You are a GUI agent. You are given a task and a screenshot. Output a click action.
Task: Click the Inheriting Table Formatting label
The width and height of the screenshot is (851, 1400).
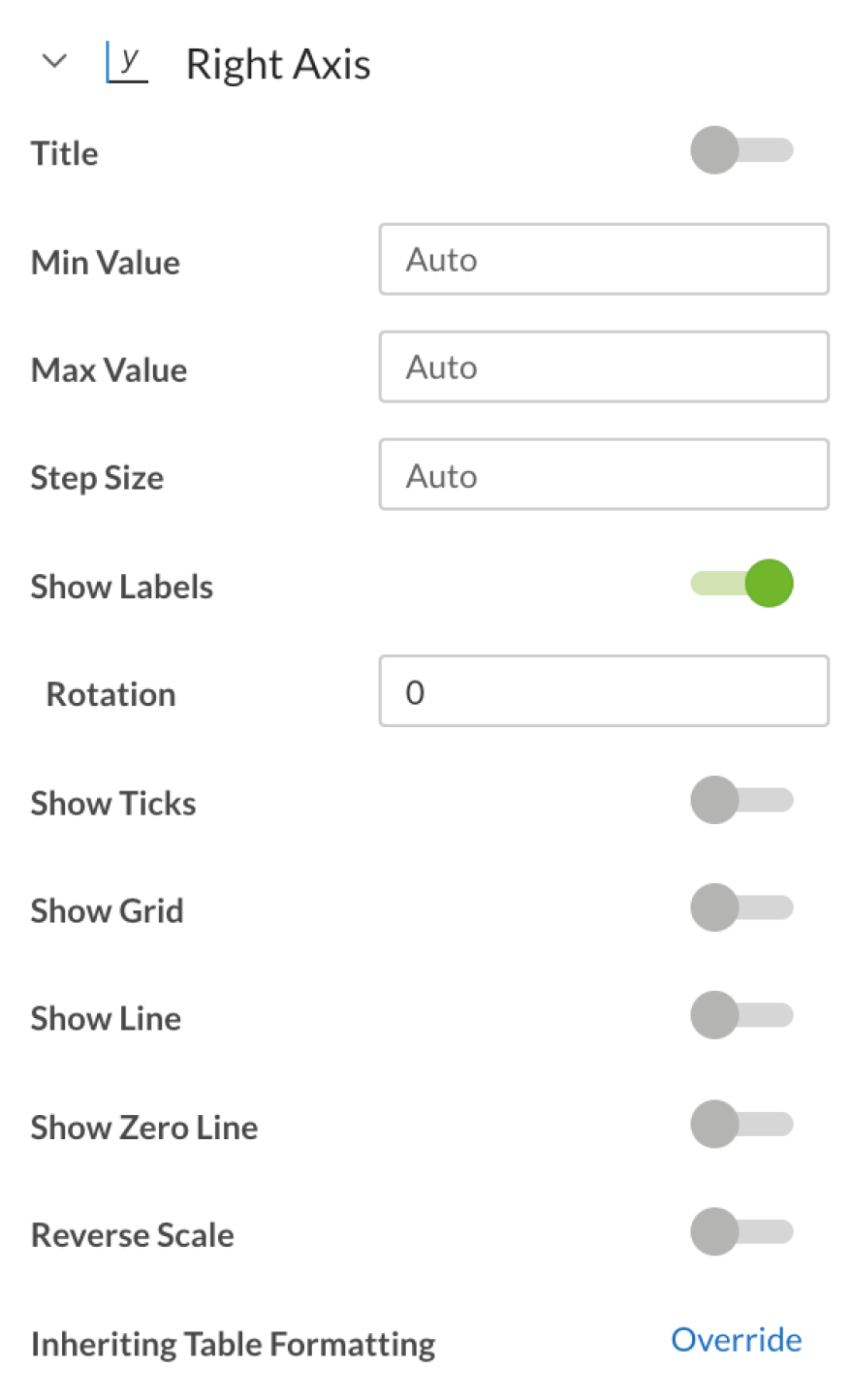(x=234, y=1344)
